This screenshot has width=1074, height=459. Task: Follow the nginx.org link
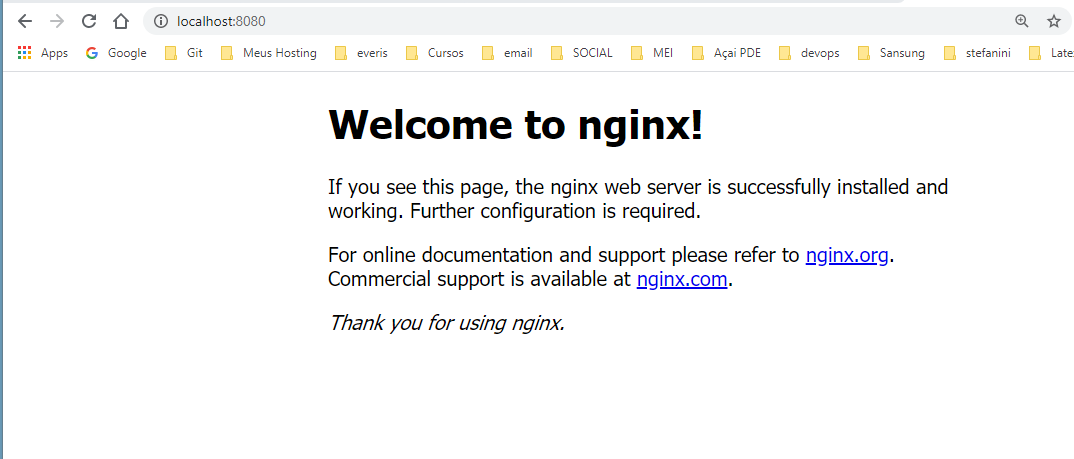point(847,255)
